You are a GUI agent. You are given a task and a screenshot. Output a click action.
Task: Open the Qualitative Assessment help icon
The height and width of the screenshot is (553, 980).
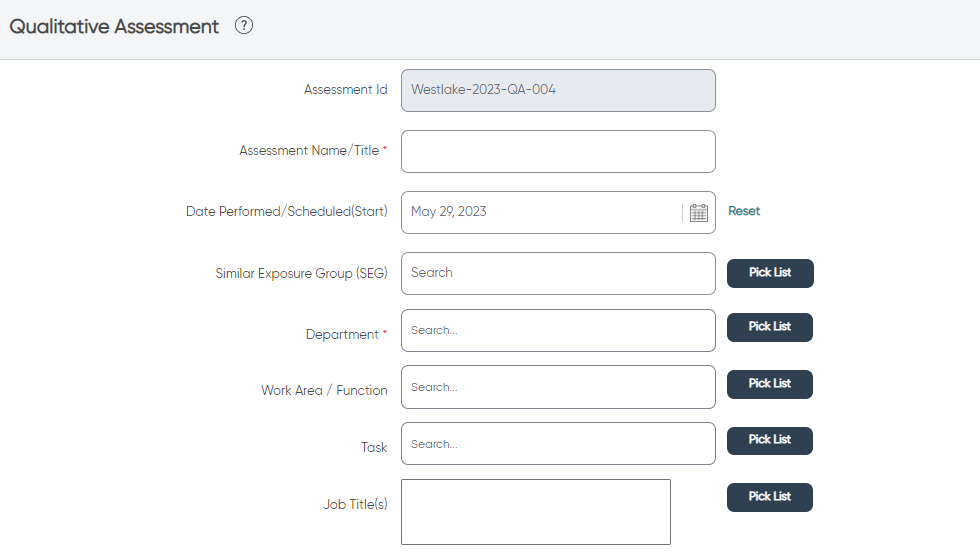[244, 26]
